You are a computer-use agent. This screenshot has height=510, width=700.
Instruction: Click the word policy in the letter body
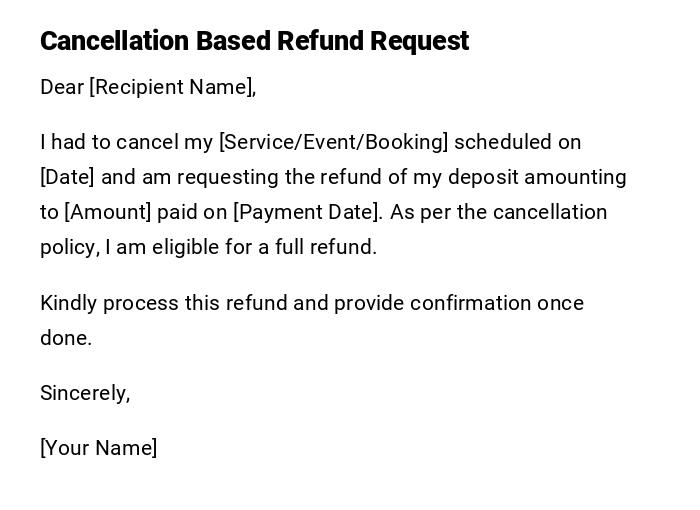(69, 247)
